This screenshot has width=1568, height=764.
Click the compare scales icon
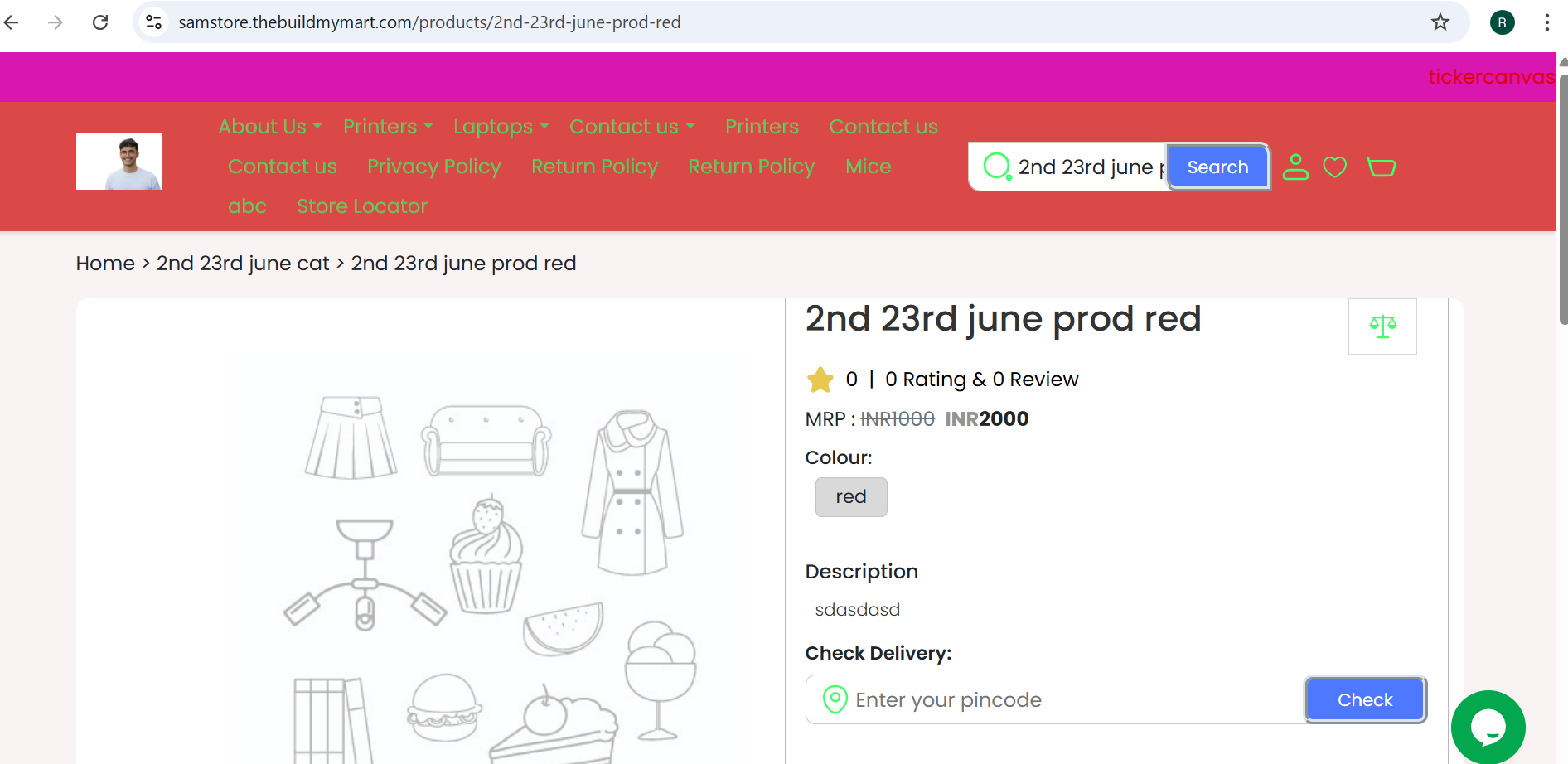[x=1382, y=326]
